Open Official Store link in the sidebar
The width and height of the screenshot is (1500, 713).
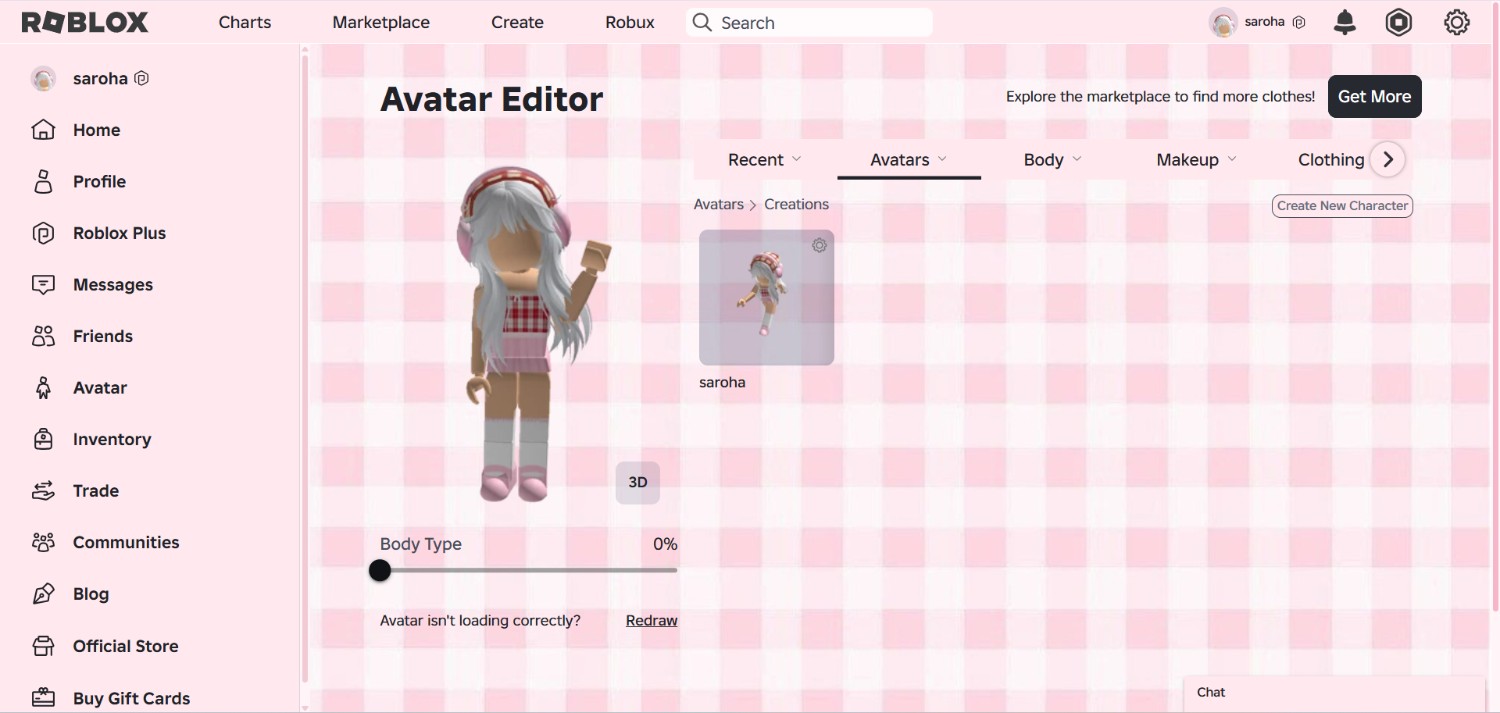pos(125,646)
